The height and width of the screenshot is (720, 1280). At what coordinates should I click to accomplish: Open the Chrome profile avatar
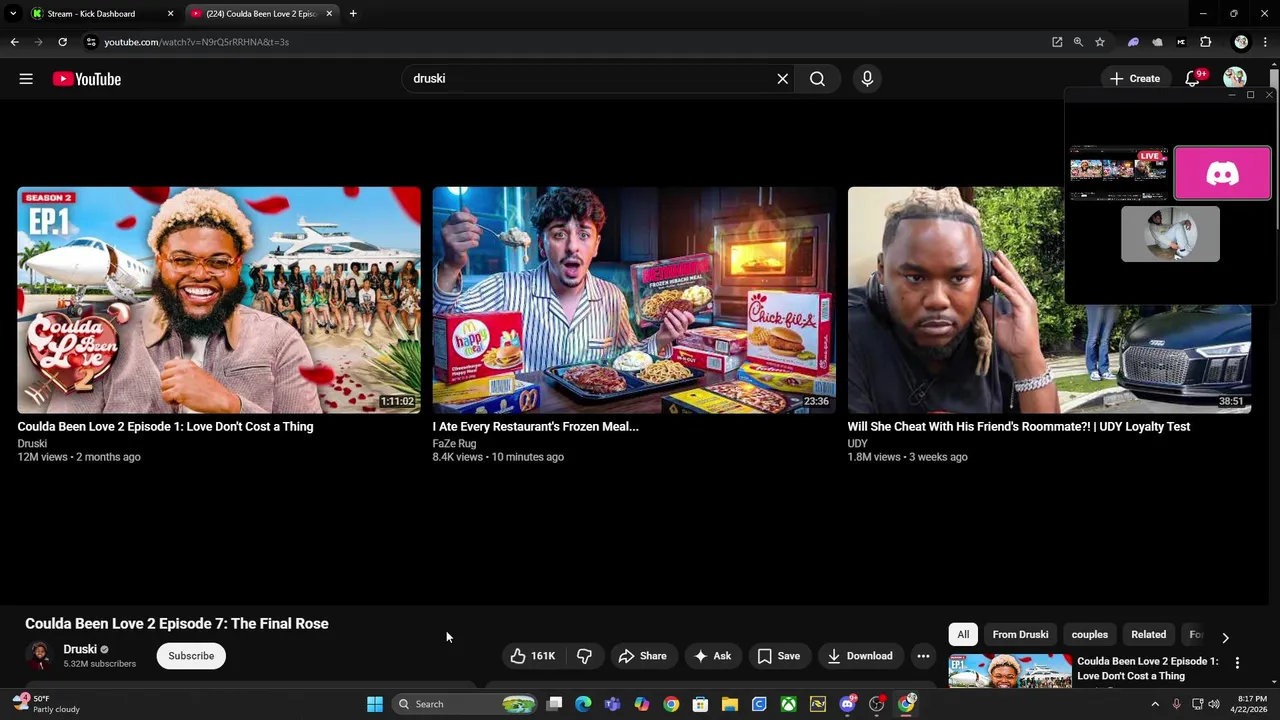pos(1241,42)
